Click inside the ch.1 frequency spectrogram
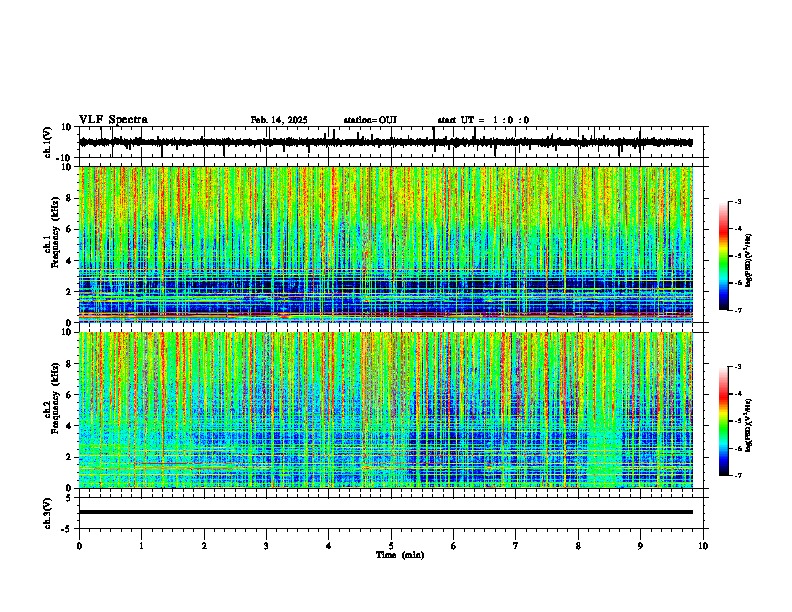The height and width of the screenshot is (612, 792). click(386, 244)
